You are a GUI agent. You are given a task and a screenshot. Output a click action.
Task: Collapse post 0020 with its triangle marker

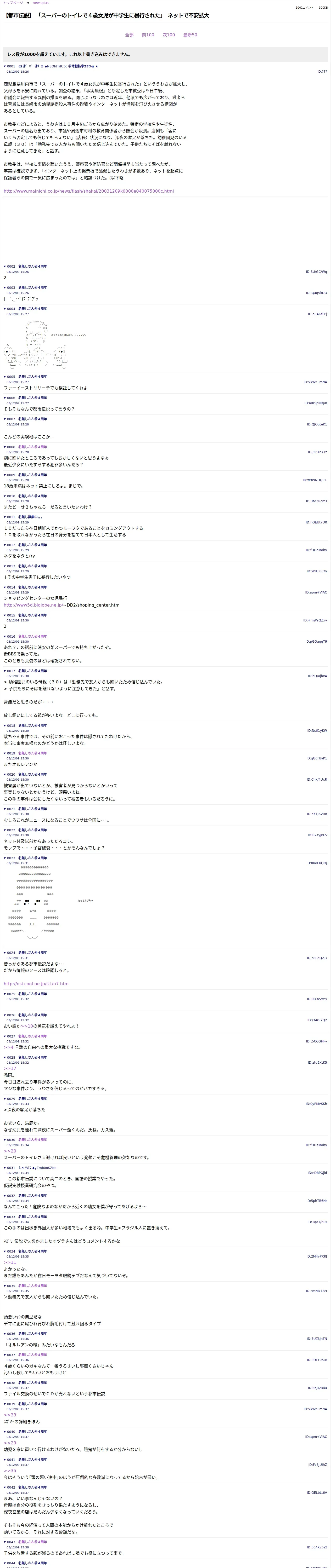pyautogui.click(x=5, y=774)
